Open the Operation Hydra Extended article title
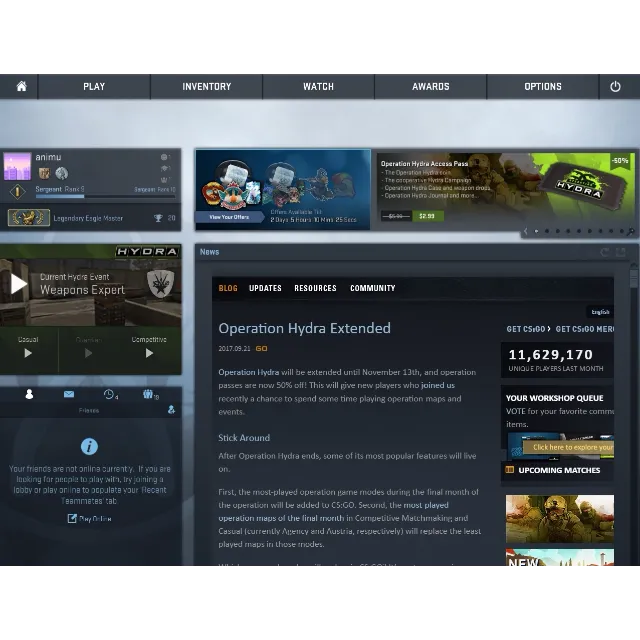Viewport: 640px width, 640px height. tap(304, 328)
